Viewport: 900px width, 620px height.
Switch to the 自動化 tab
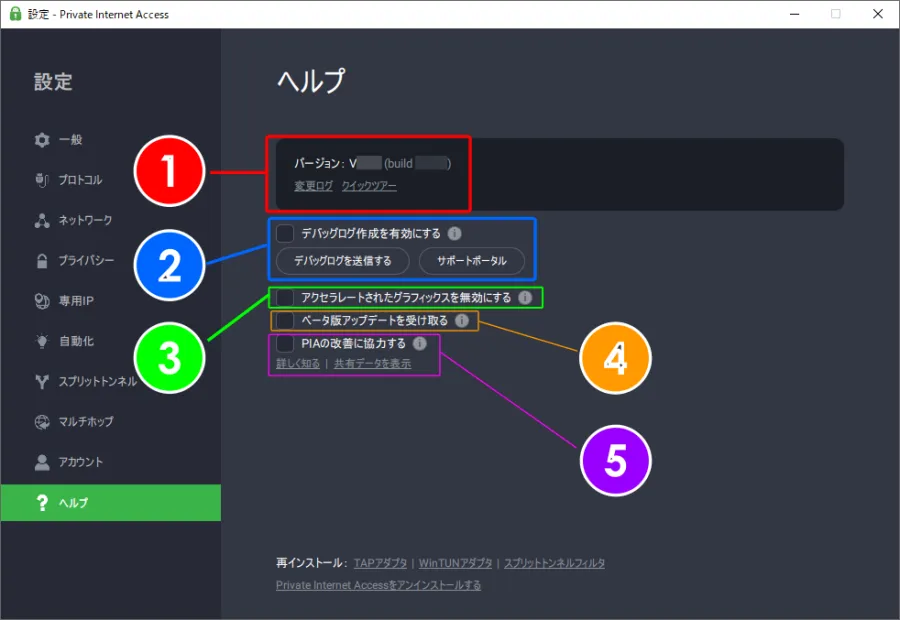pos(111,341)
